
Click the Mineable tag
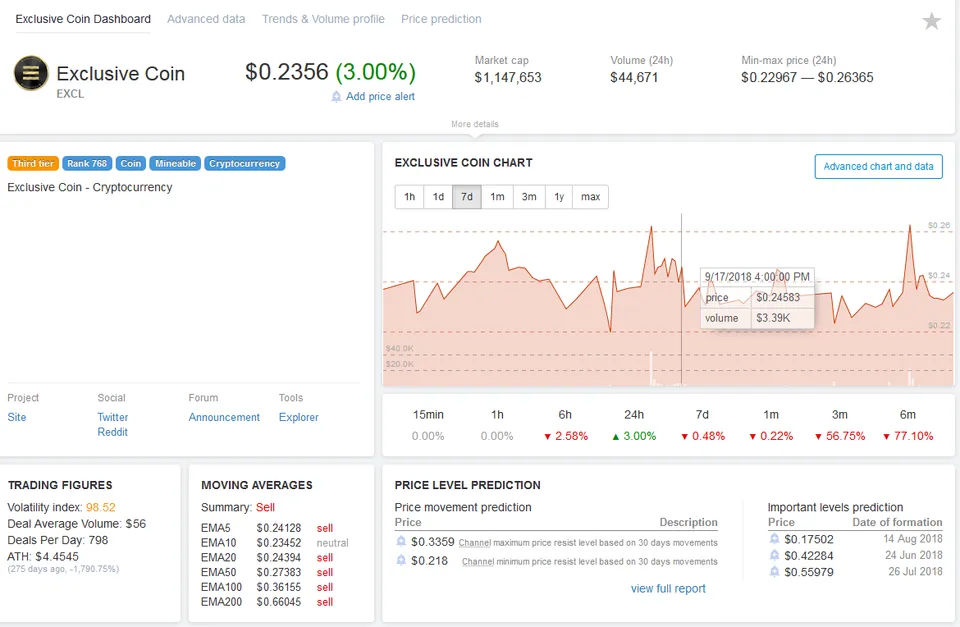point(175,163)
